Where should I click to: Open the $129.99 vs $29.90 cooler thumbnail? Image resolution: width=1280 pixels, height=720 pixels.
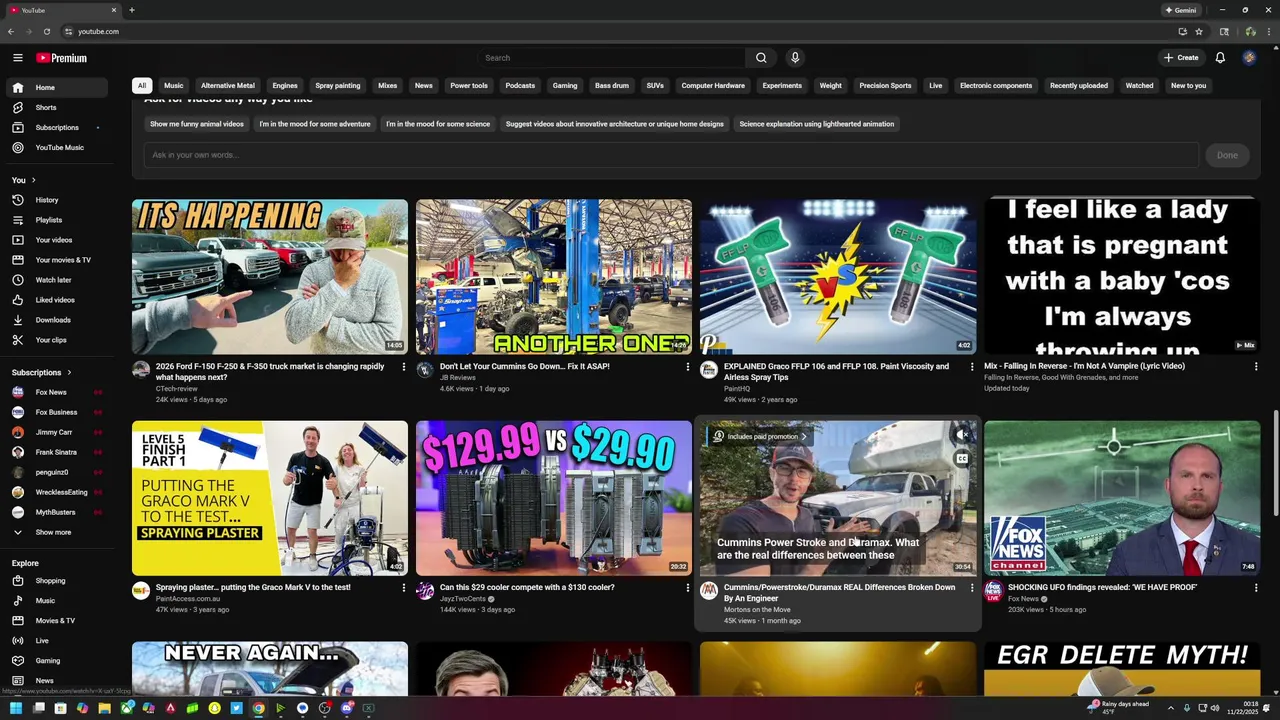pyautogui.click(x=554, y=498)
